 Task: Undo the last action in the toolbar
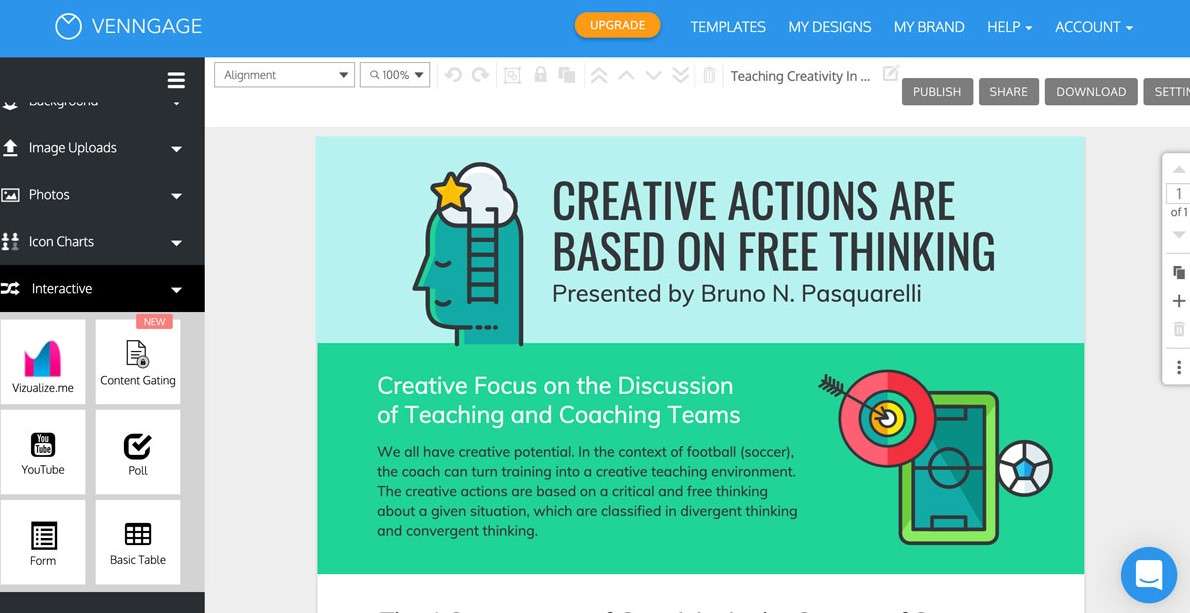454,75
